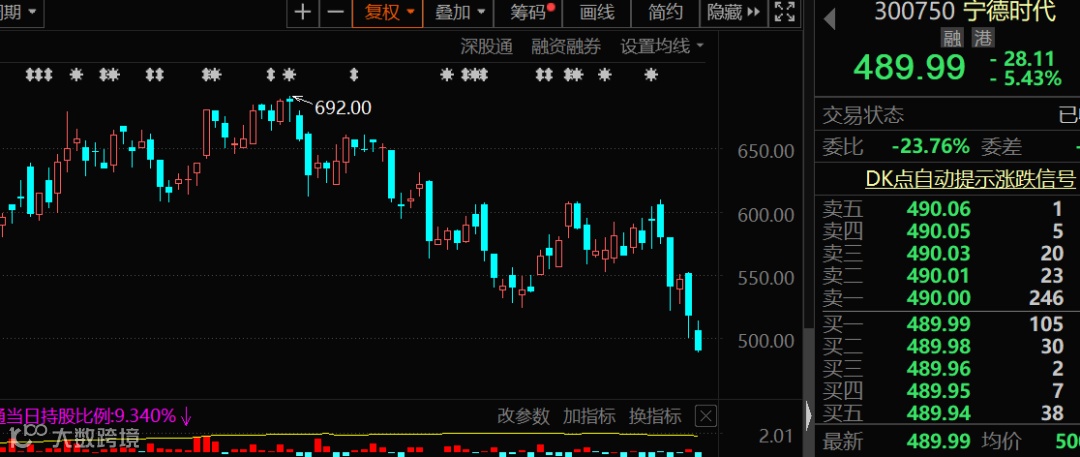Click sell-one volume 246
Viewport: 1080px width, 457px height.
pos(1048,298)
